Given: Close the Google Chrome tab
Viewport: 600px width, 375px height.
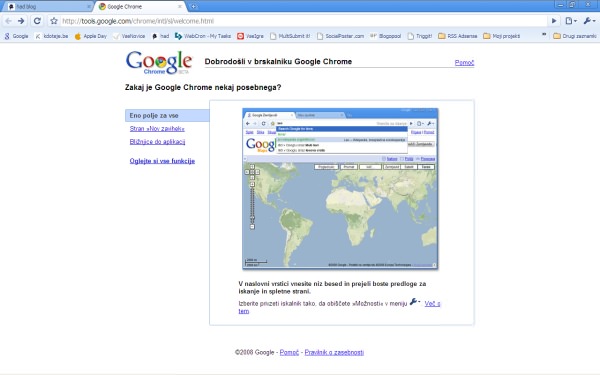Looking at the screenshot, I should [x=180, y=7].
